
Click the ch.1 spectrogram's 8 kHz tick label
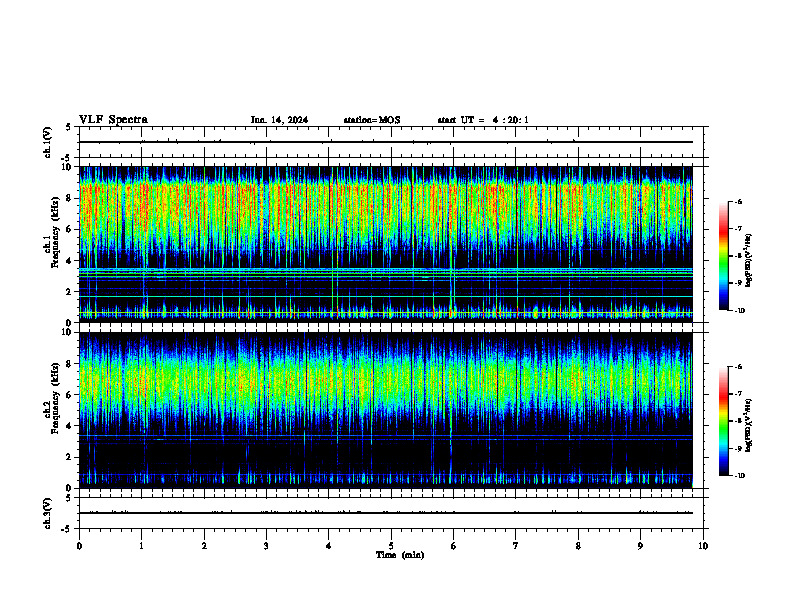(70, 198)
